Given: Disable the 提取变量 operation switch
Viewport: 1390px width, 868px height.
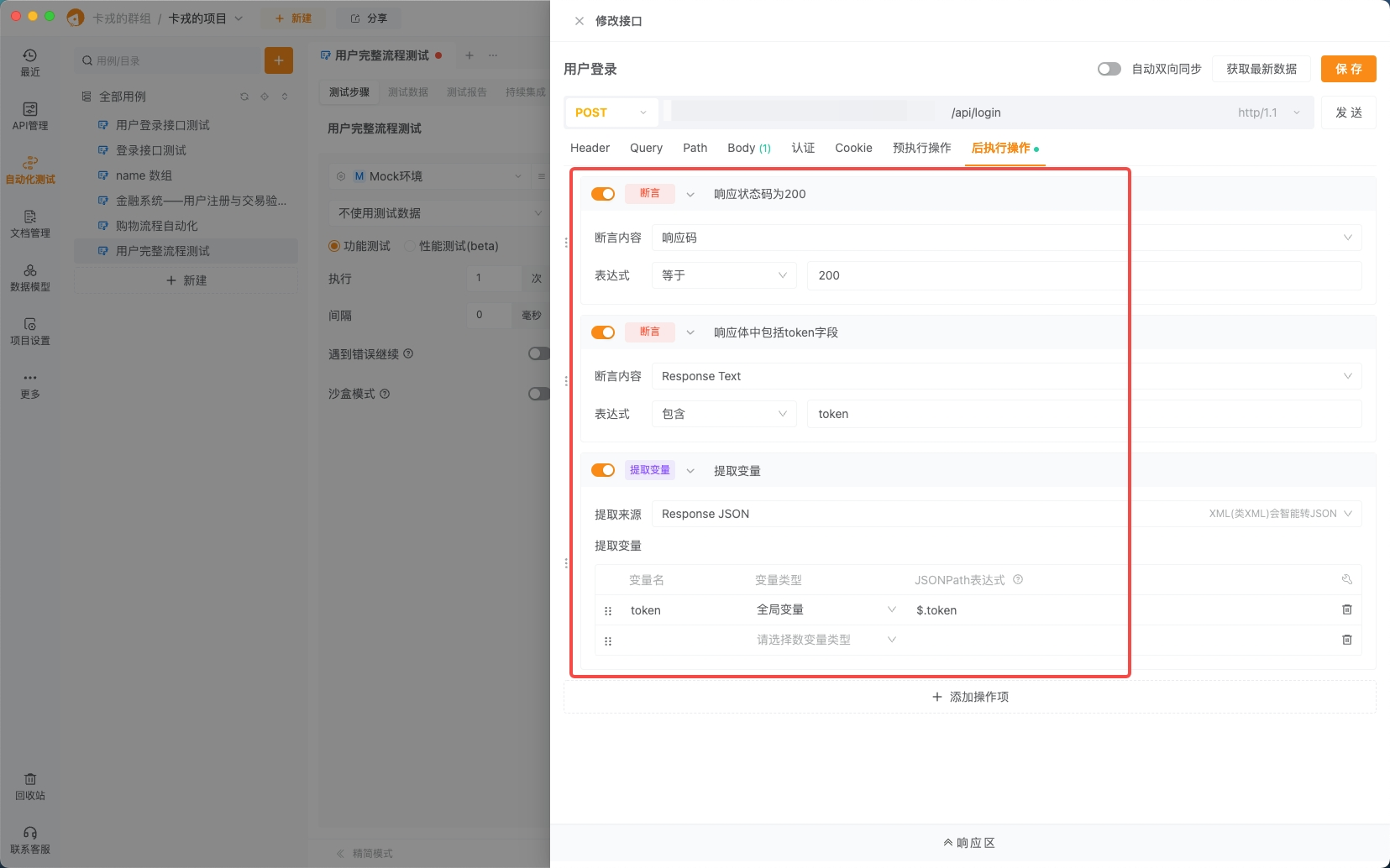Looking at the screenshot, I should [603, 470].
